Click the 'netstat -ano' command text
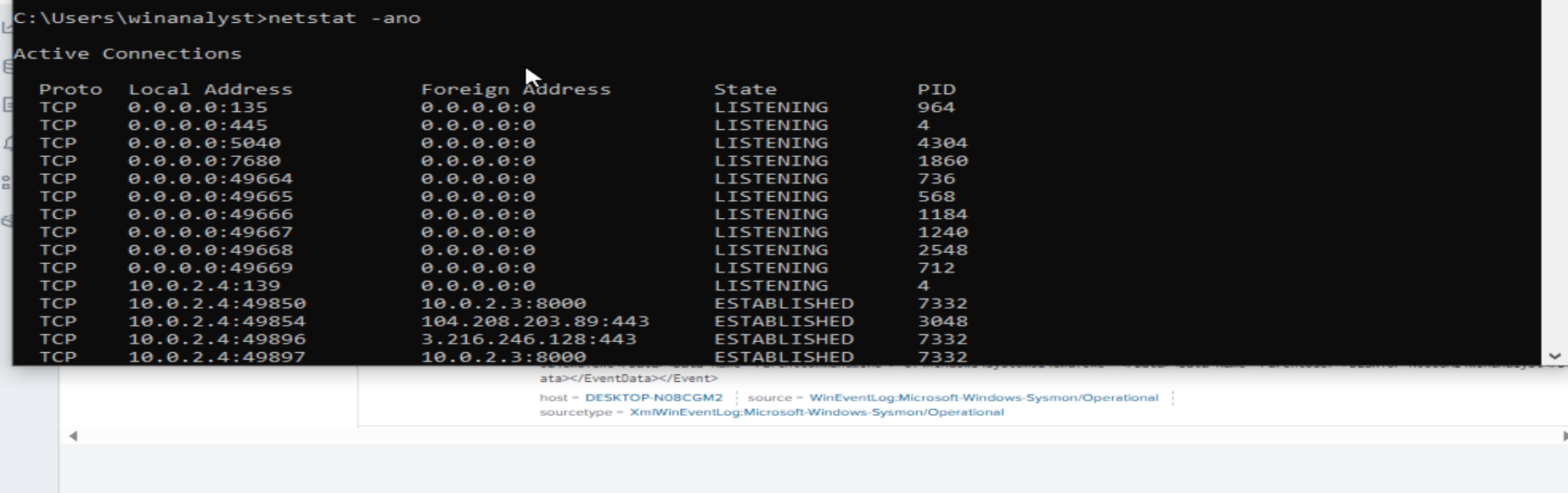Screen dimensions: 1568x493 [x=345, y=18]
